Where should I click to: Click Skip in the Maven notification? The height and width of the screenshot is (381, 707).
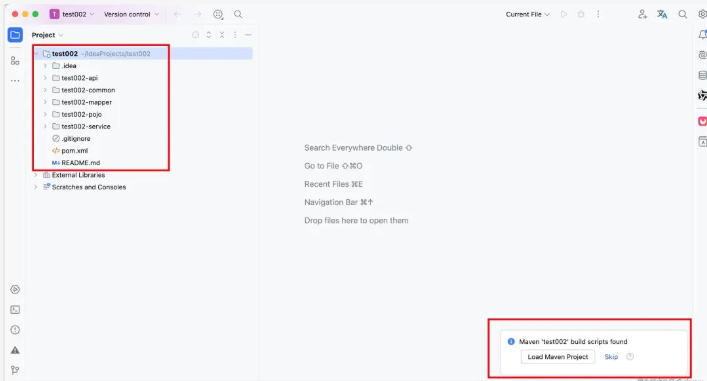coord(611,357)
